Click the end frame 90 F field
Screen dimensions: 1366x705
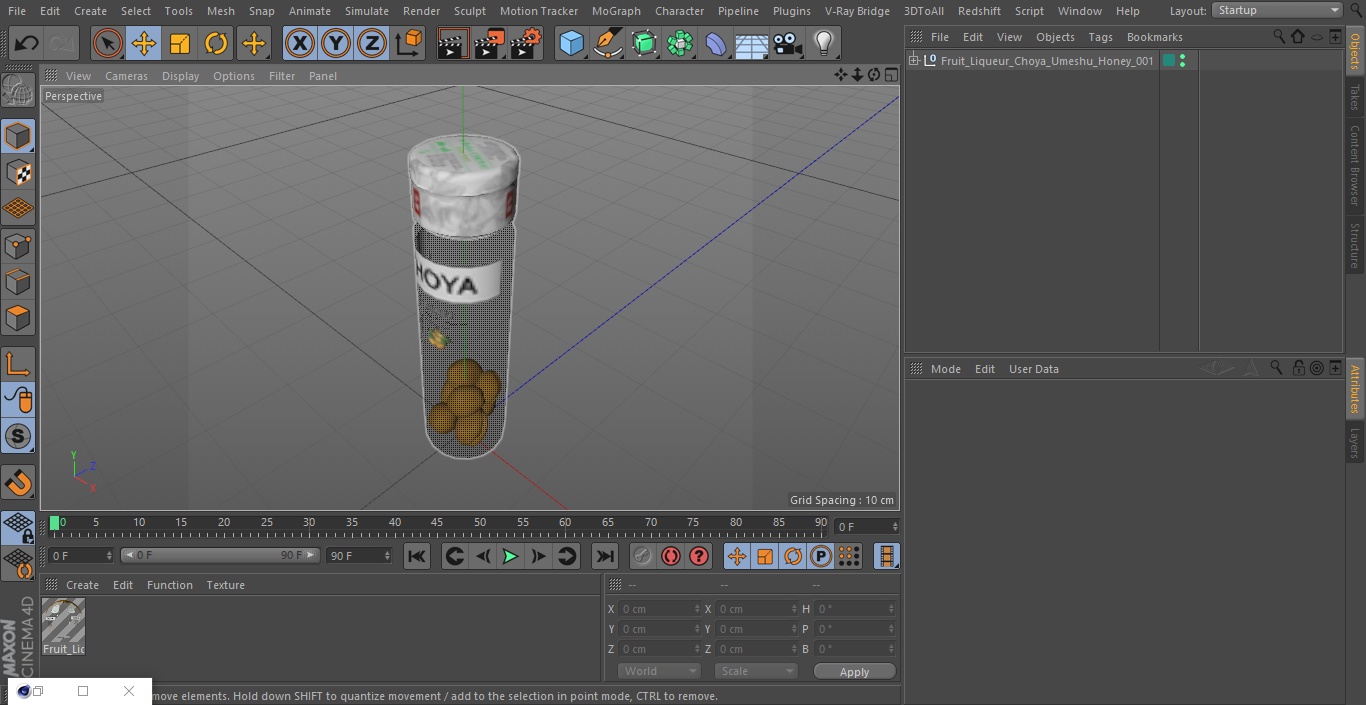[359, 555]
